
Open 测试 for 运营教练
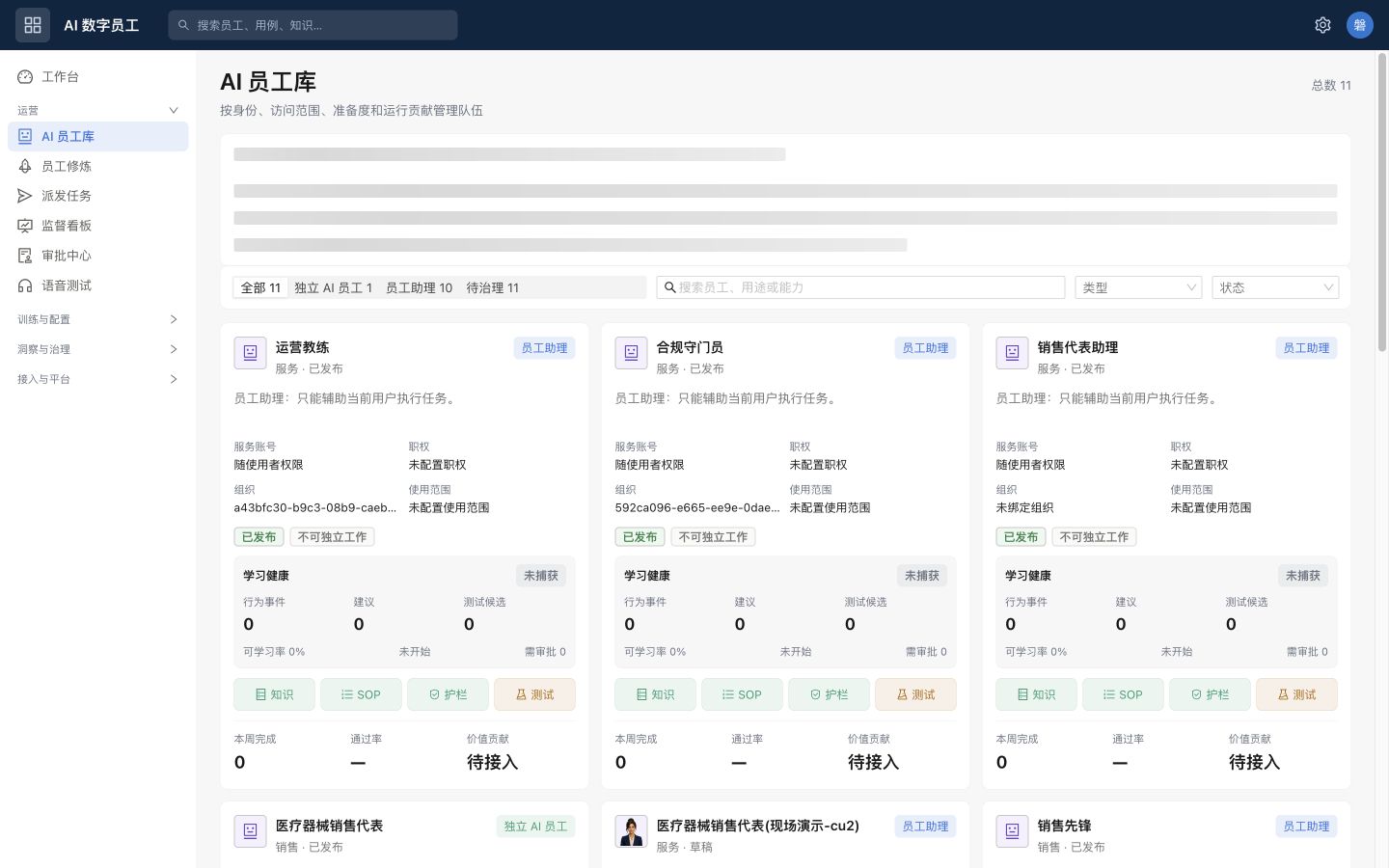click(x=534, y=694)
